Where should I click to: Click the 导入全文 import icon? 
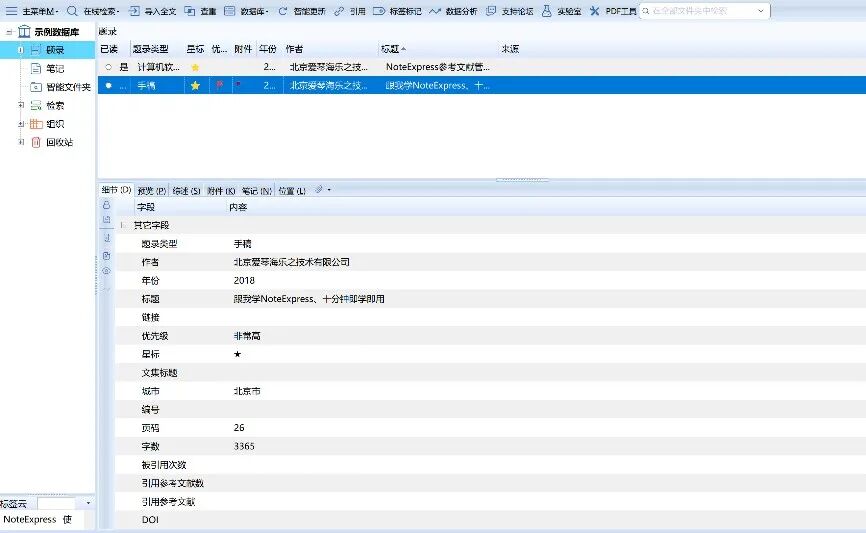click(x=134, y=11)
